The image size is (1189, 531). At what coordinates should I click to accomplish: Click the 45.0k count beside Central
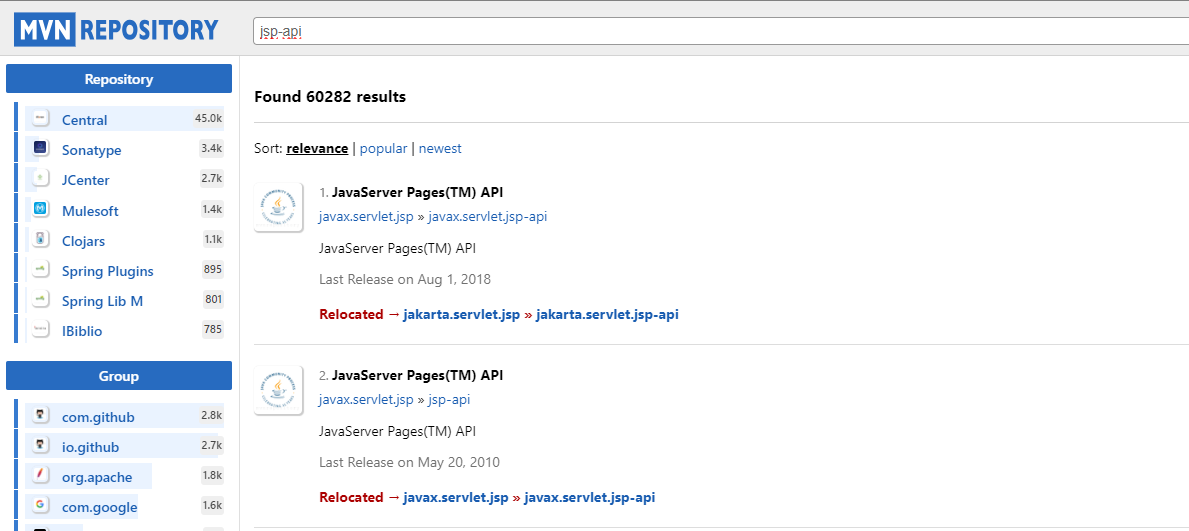point(208,118)
